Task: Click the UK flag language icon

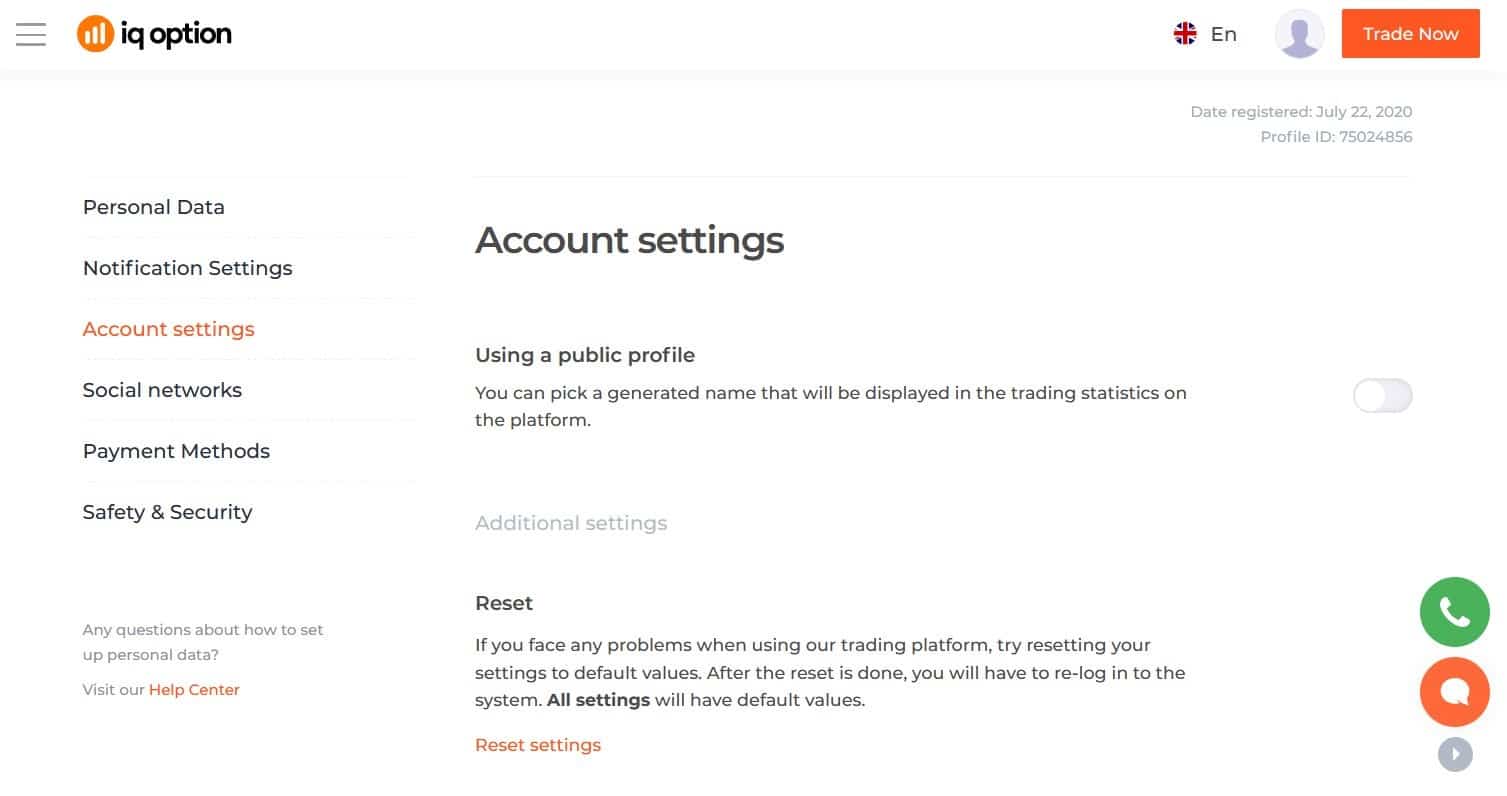Action: [1185, 34]
